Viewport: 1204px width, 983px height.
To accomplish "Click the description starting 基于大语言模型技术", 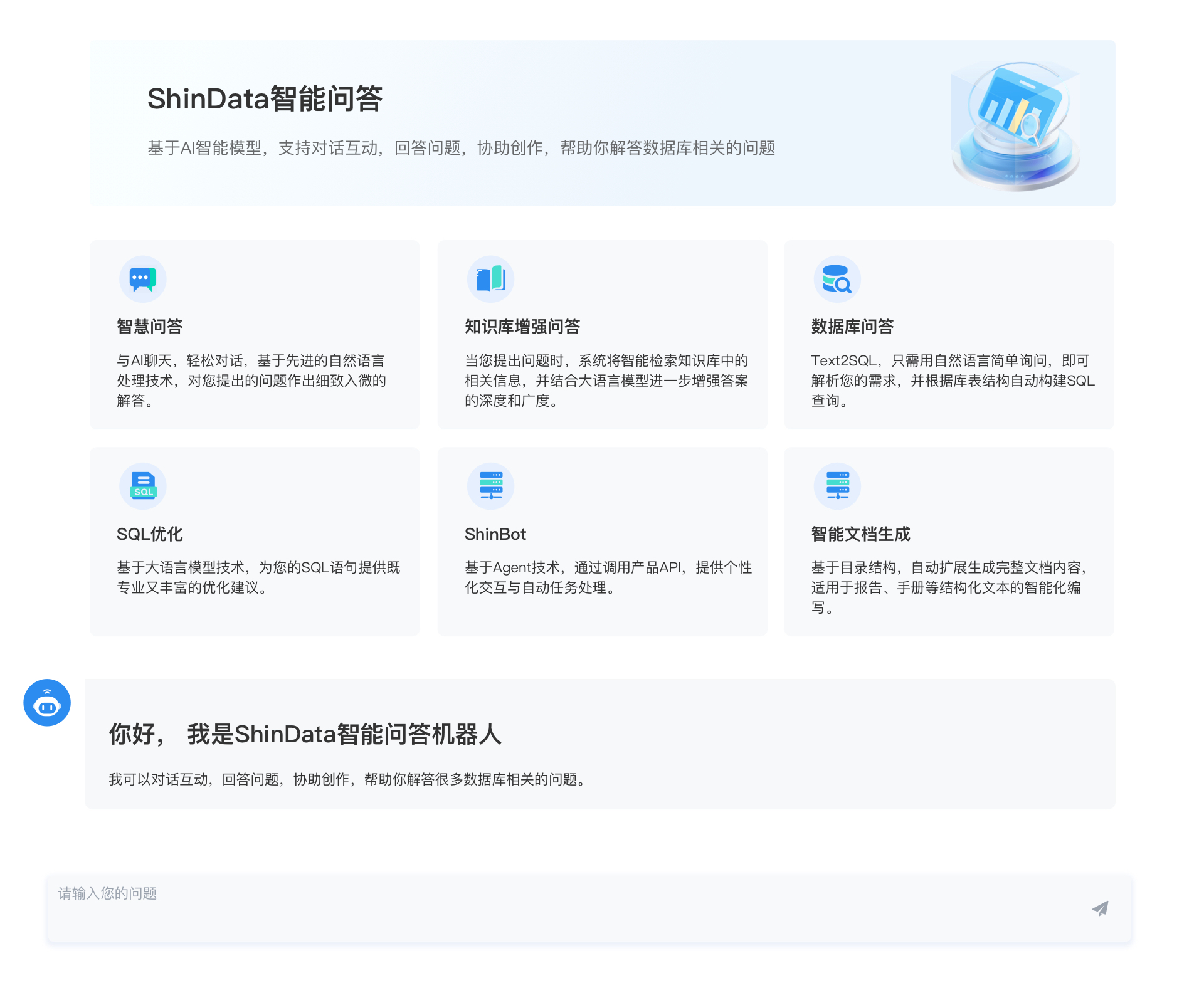I will [258, 577].
